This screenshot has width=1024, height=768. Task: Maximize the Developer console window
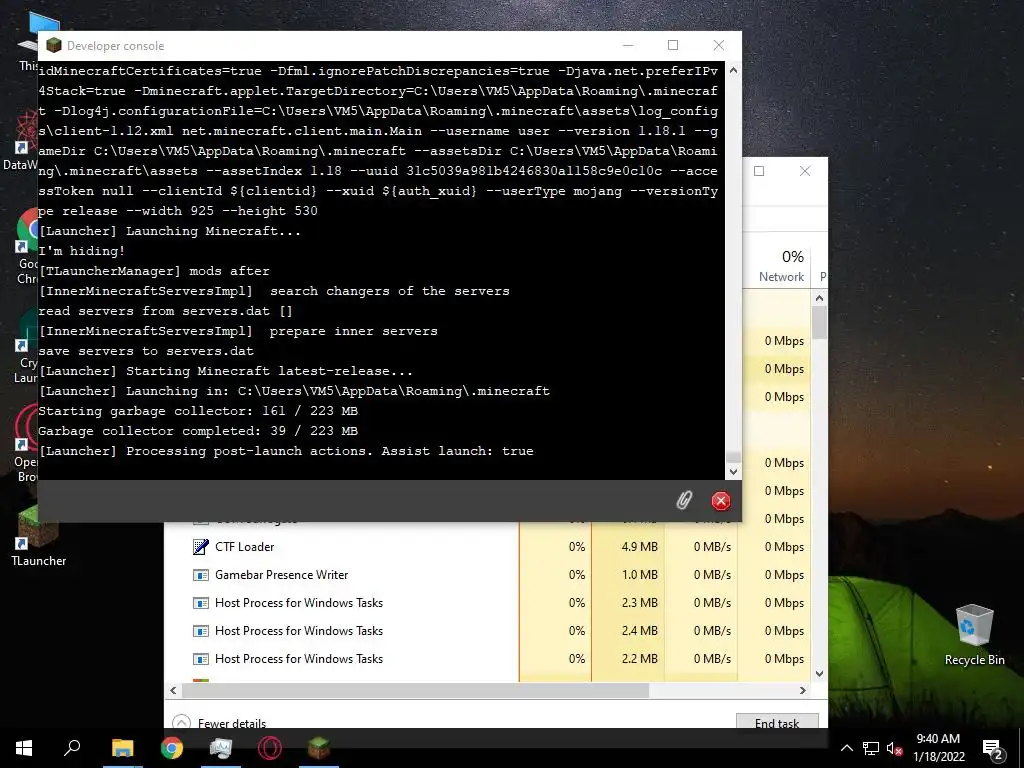[x=673, y=45]
